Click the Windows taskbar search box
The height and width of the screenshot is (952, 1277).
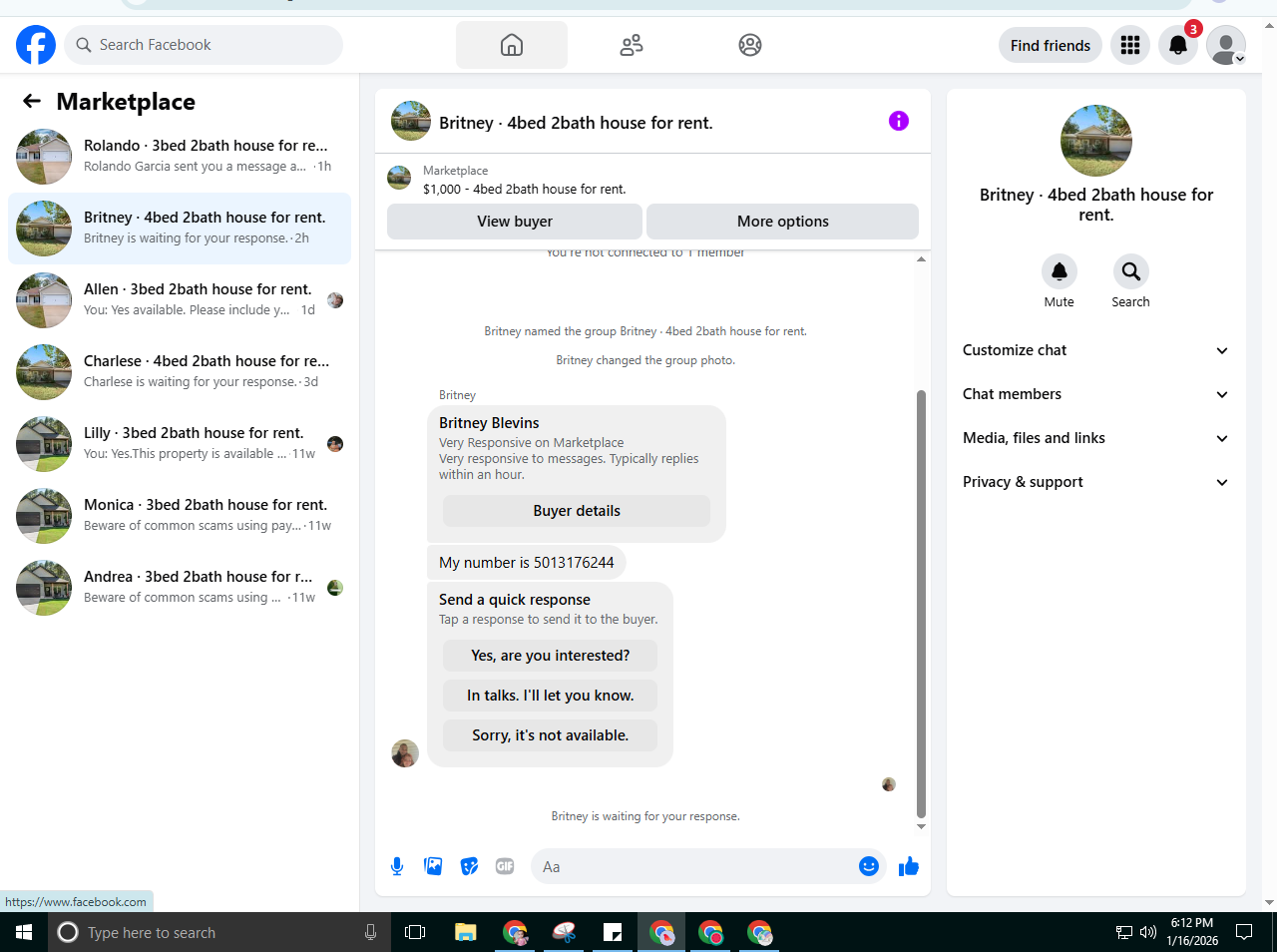[219, 932]
